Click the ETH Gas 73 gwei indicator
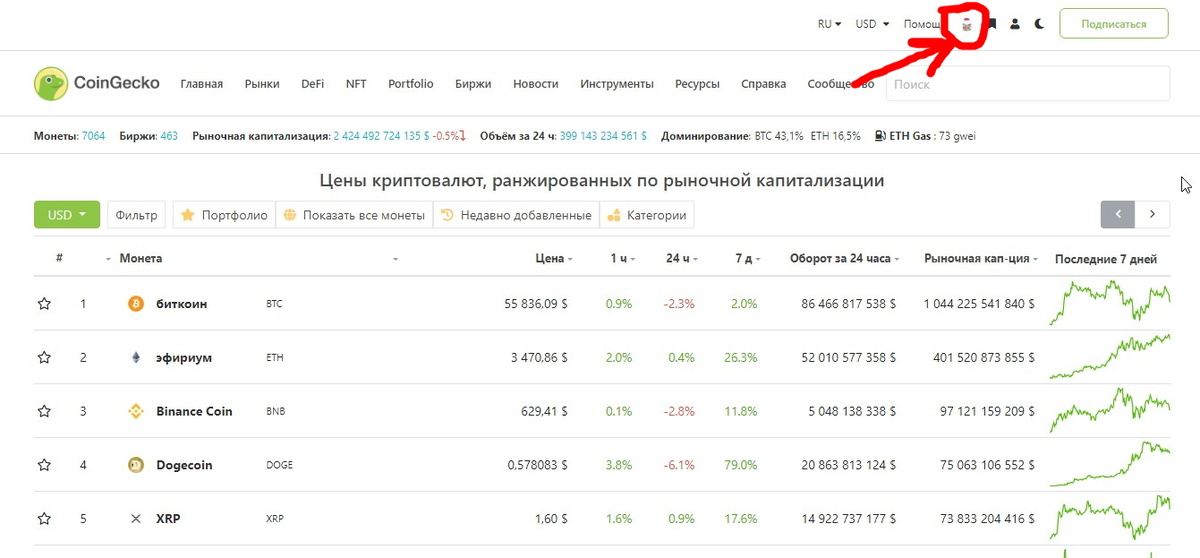 (925, 136)
